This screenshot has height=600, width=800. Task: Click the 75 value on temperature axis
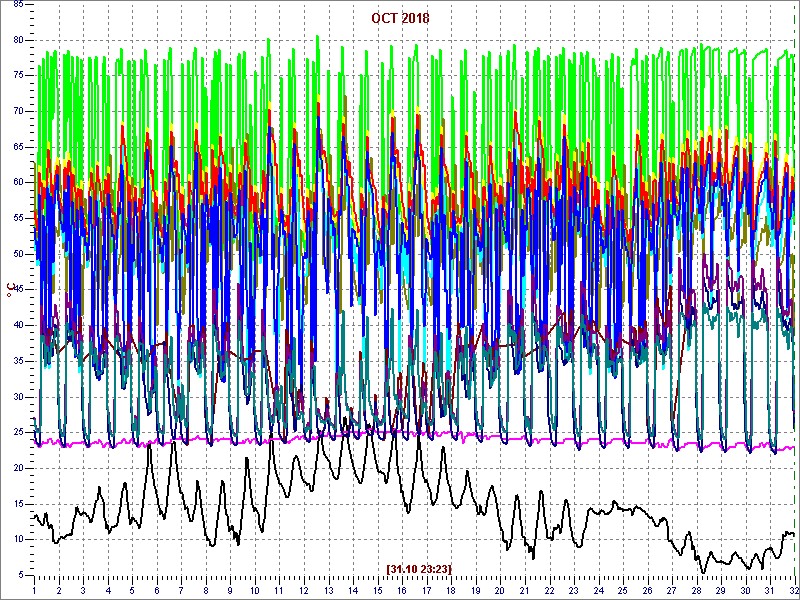(x=18, y=76)
